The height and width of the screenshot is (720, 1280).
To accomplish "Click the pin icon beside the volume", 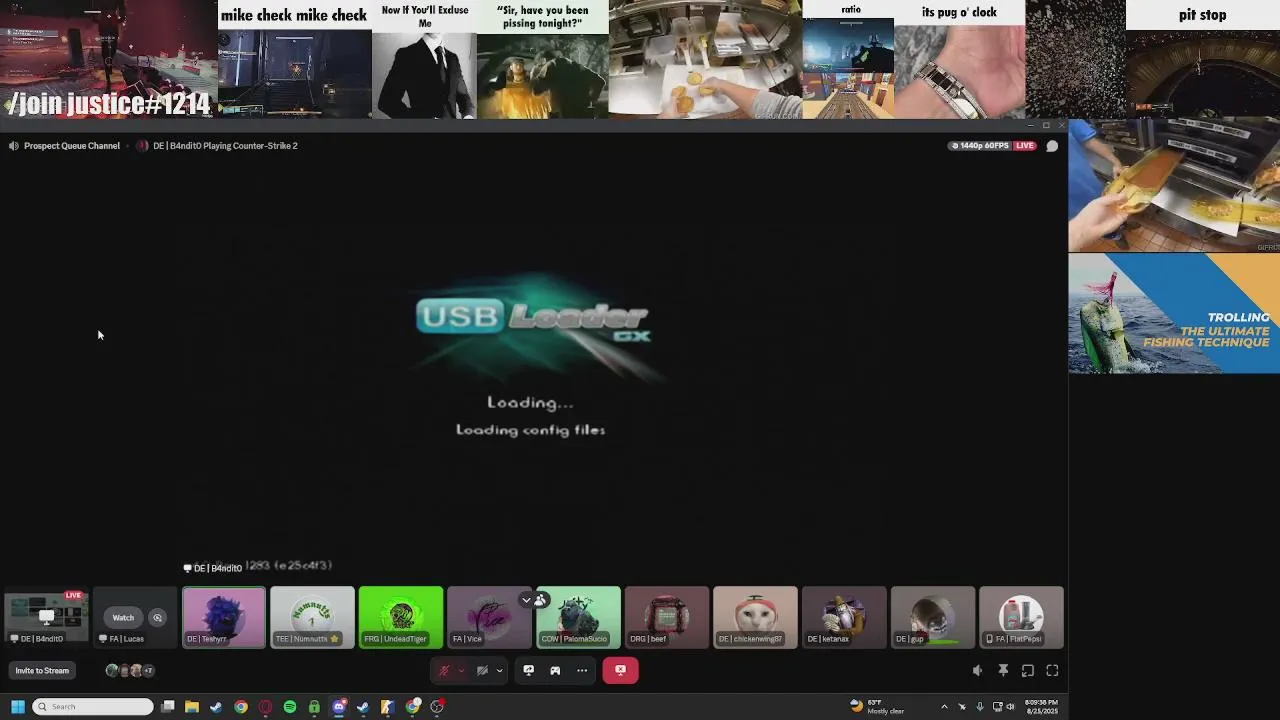I will click(1003, 671).
